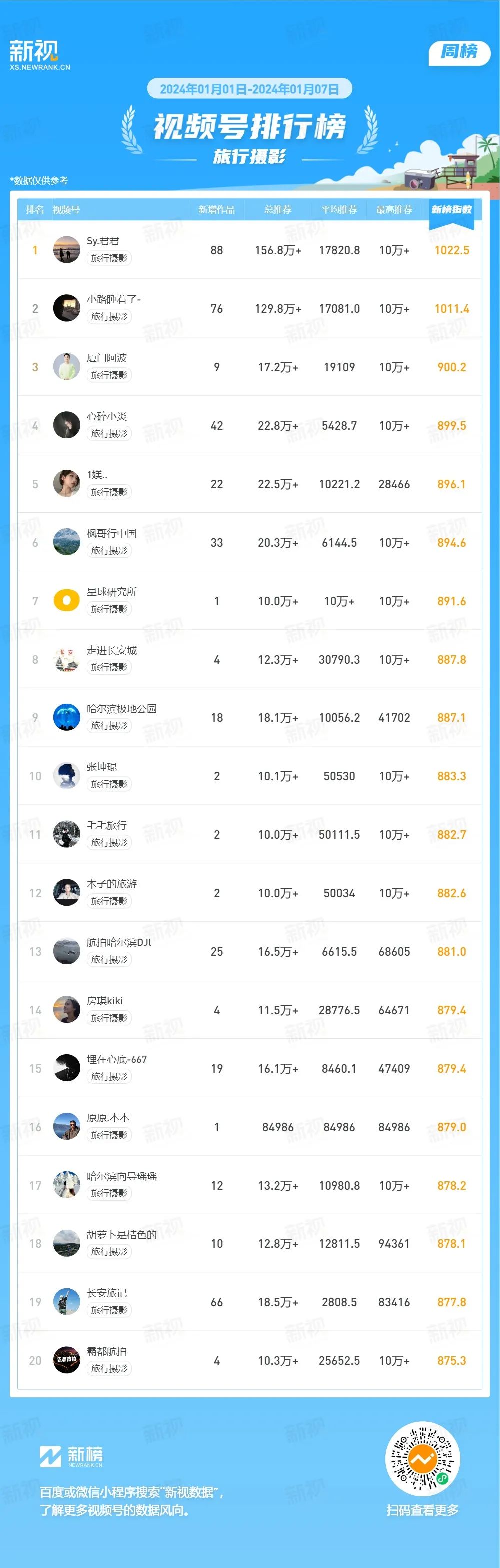Click the 航拍哈尔滨DJI account name
Screen dimensions: 500x1568
(119, 942)
